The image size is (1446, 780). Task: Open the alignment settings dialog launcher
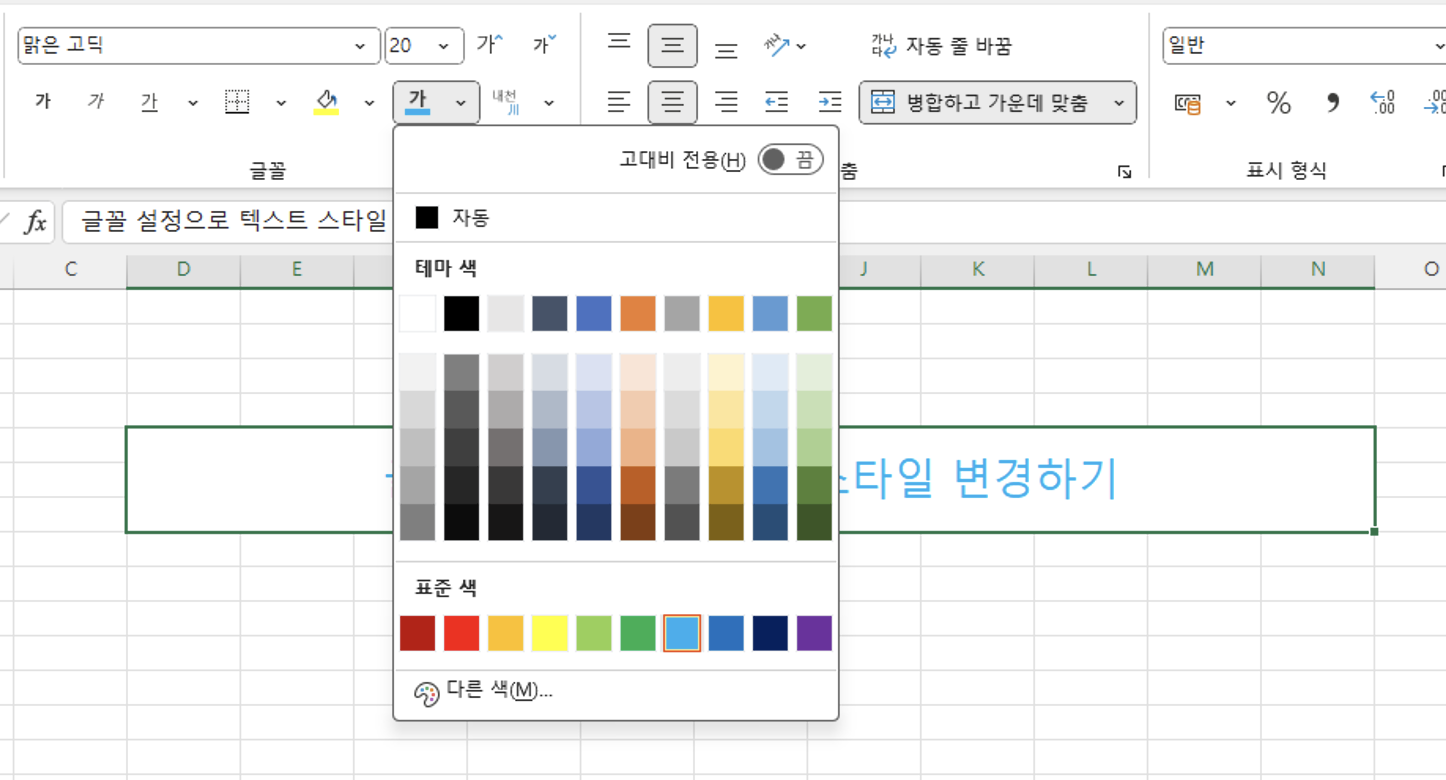[x=1125, y=172]
